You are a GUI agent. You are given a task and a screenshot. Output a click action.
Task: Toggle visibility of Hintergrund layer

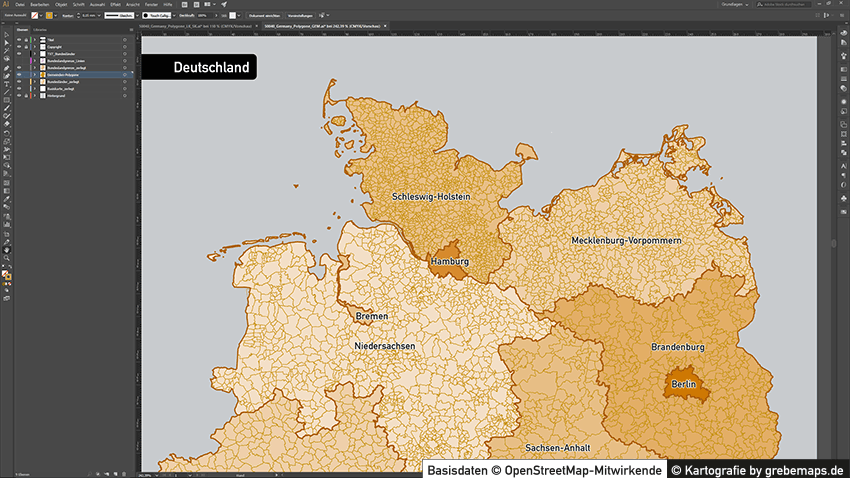(17, 95)
